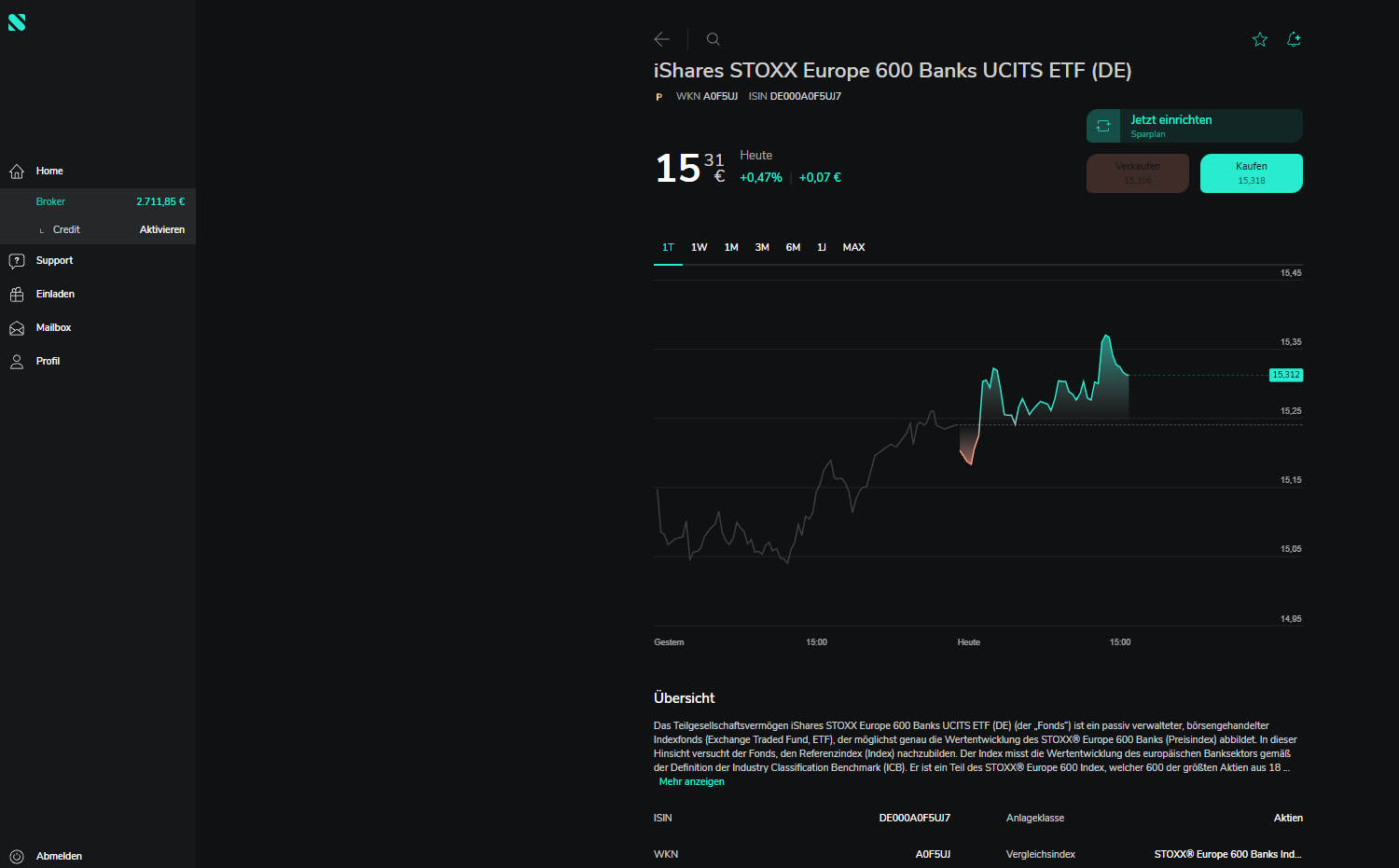1399x868 pixels.
Task: Switch chart to 6M range
Action: [793, 247]
